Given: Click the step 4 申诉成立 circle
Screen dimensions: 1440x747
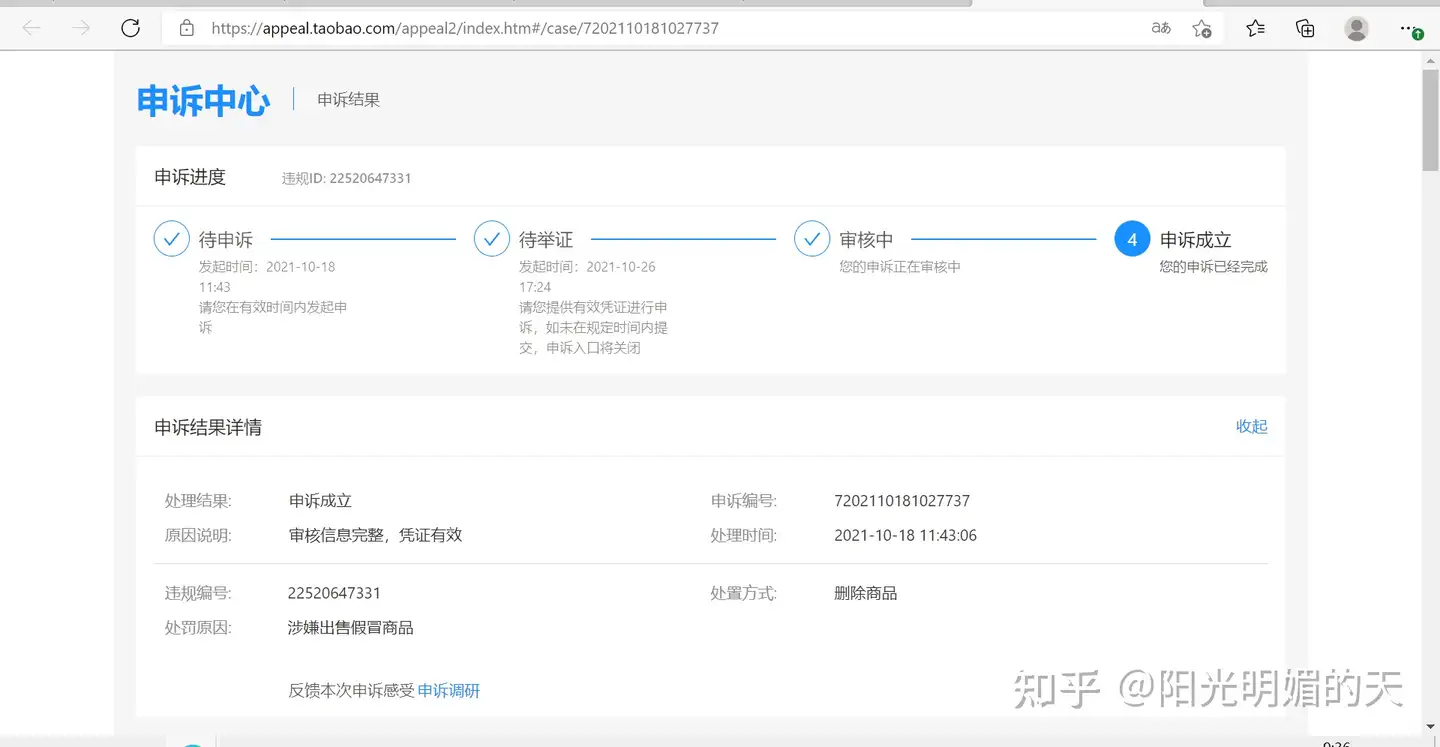Looking at the screenshot, I should pos(1132,239).
